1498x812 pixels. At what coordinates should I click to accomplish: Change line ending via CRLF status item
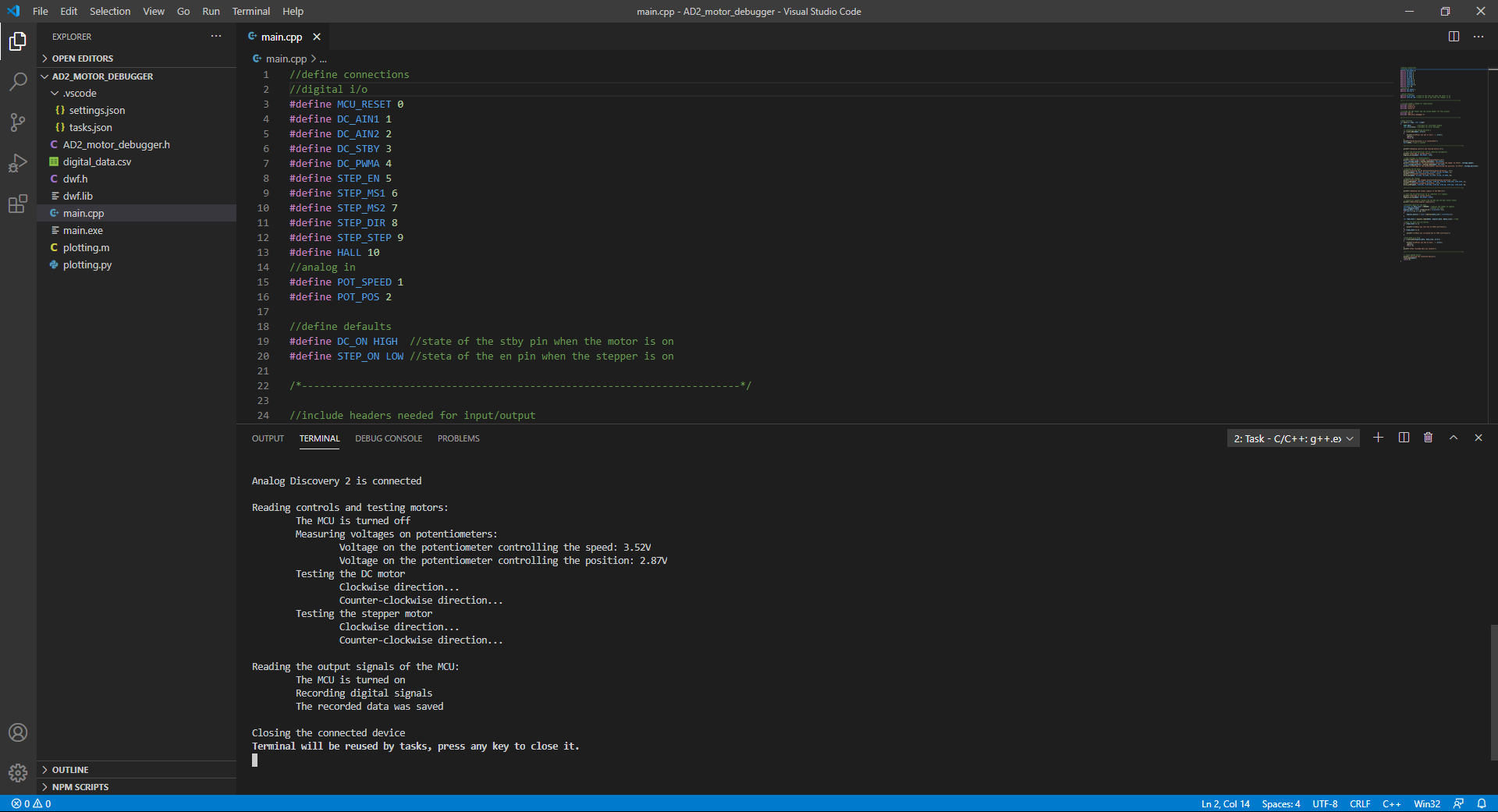tap(1360, 803)
